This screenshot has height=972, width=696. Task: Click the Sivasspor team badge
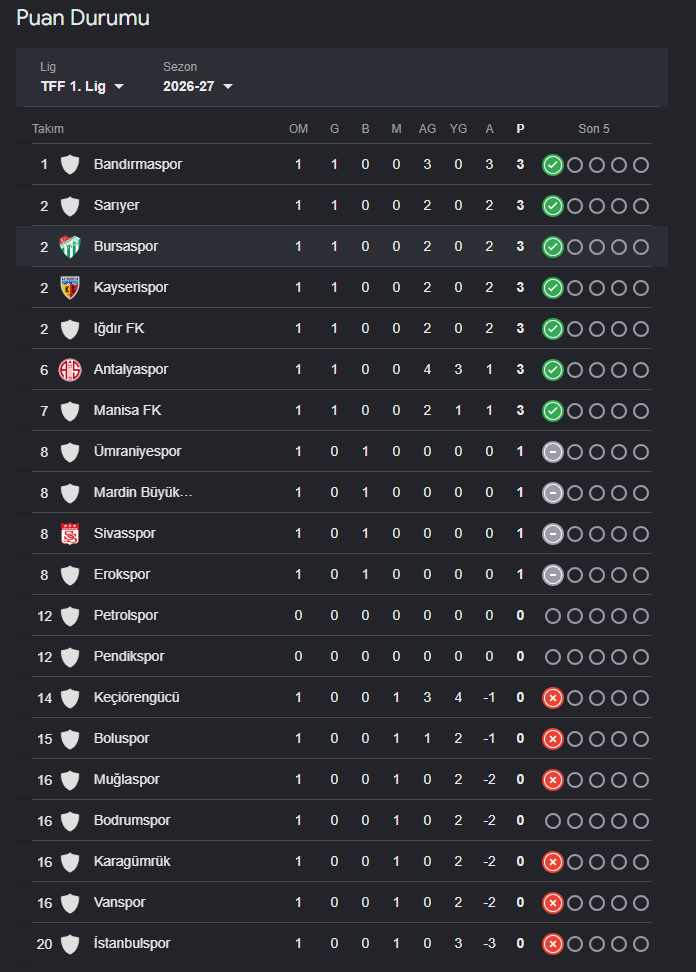(x=70, y=534)
